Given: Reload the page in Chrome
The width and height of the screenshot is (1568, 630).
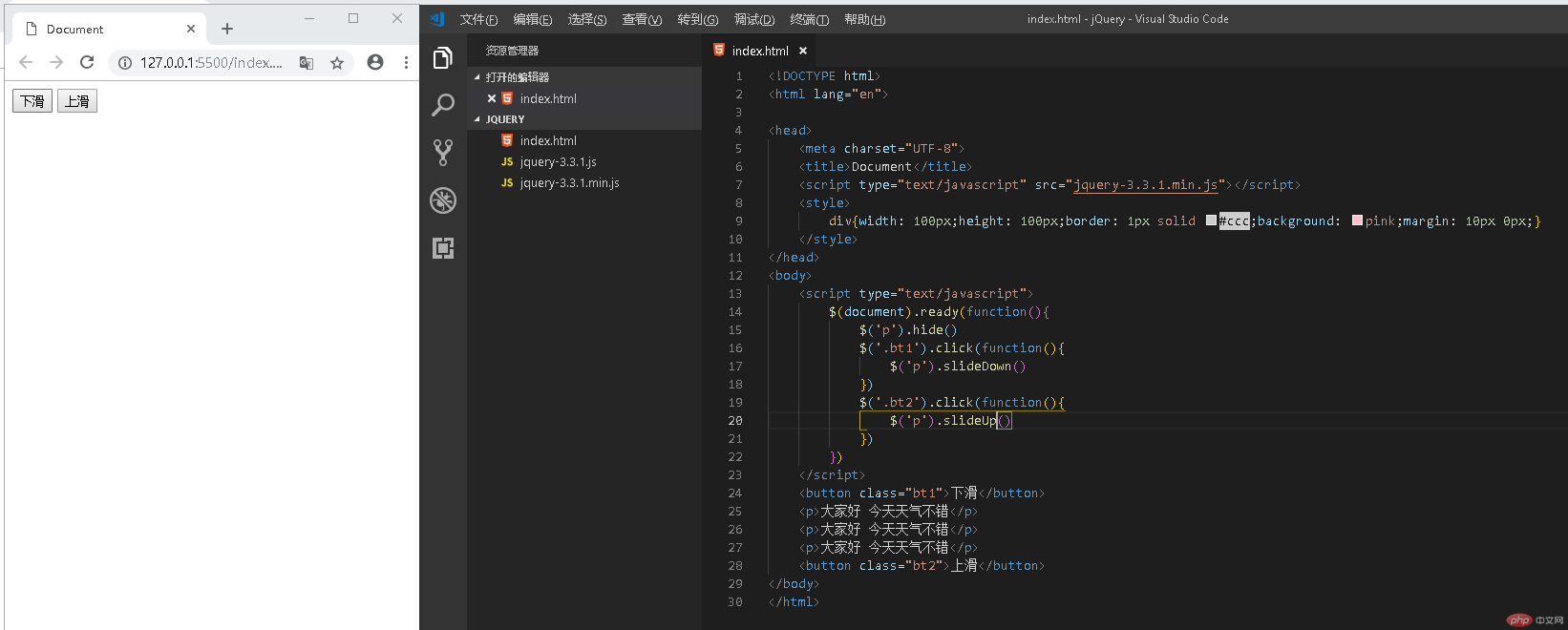Looking at the screenshot, I should tap(87, 62).
